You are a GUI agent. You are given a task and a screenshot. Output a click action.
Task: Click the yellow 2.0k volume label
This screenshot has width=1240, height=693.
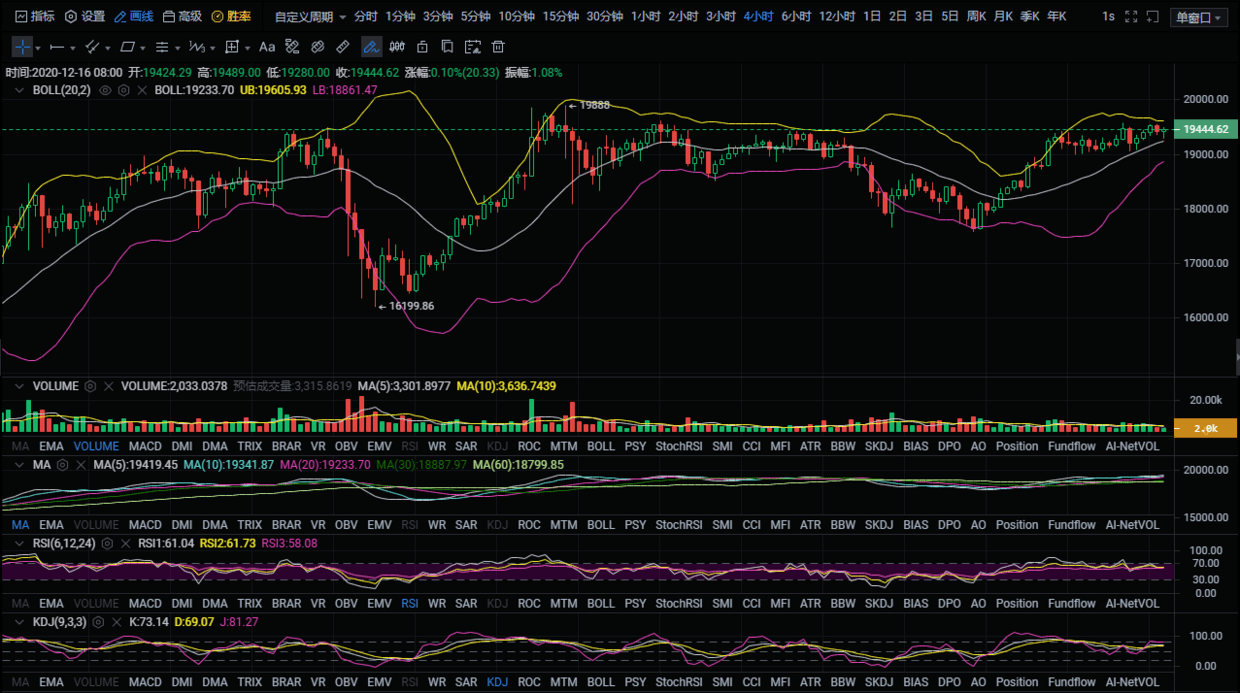(x=1207, y=428)
